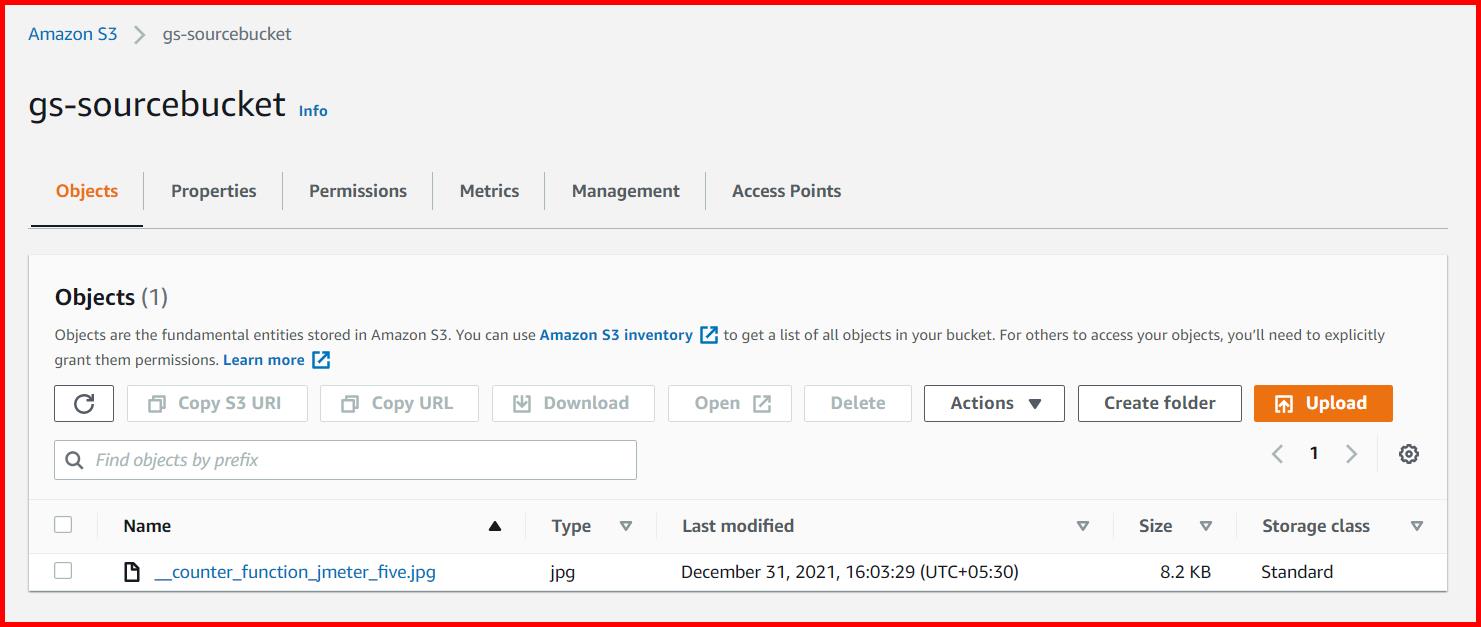
Task: Click the Copy S3 URI icon
Action: coord(154,403)
